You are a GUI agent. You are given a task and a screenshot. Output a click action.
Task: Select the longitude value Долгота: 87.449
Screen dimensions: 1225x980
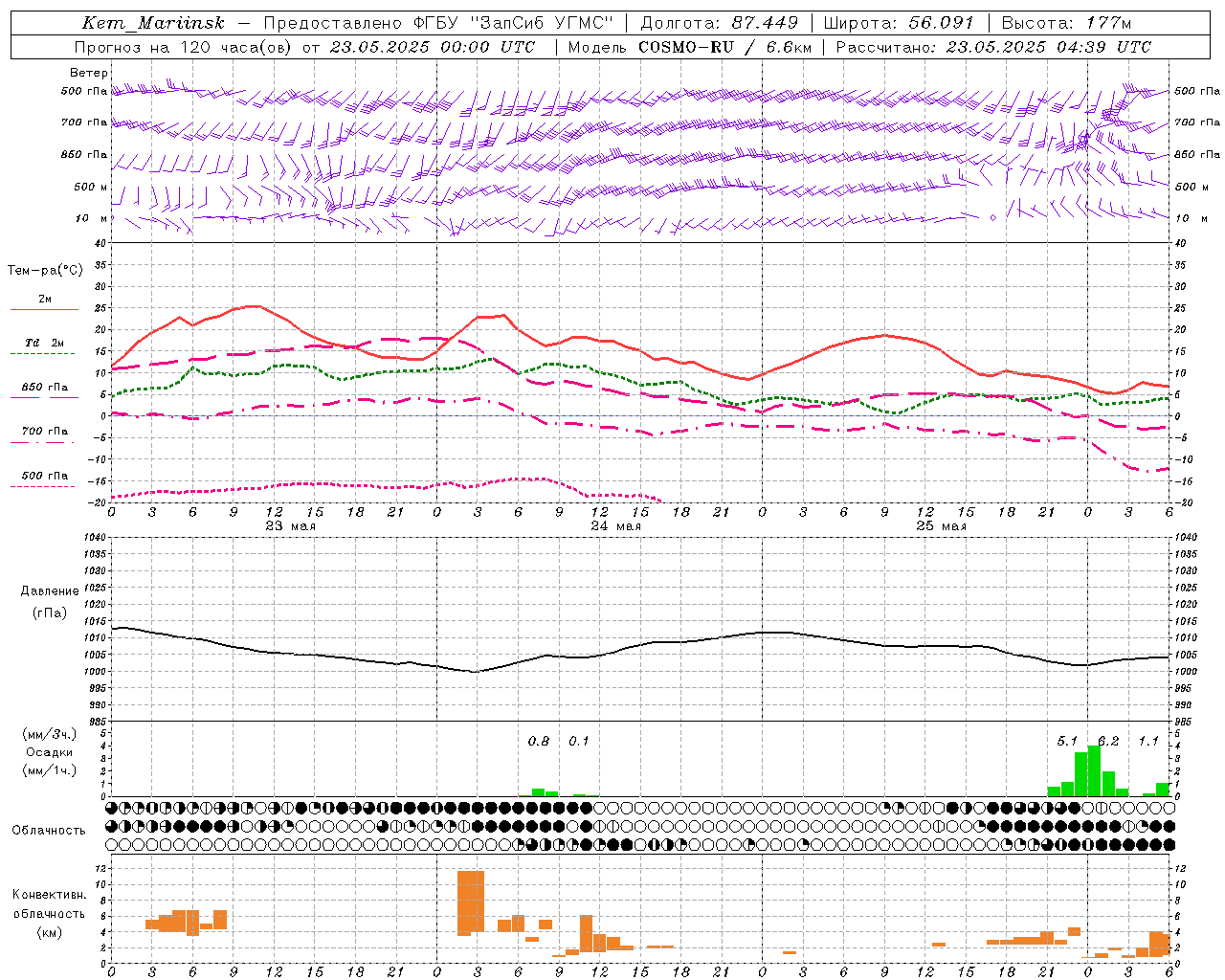click(x=720, y=23)
